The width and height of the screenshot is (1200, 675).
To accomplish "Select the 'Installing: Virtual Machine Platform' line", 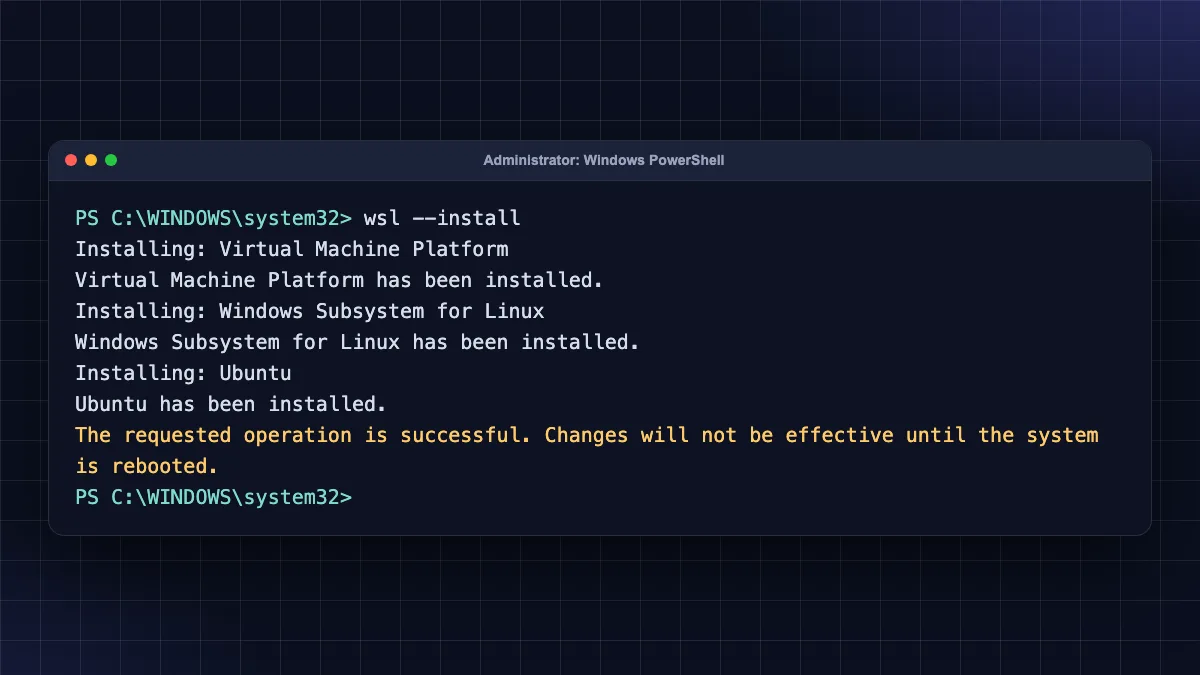I will 292,249.
